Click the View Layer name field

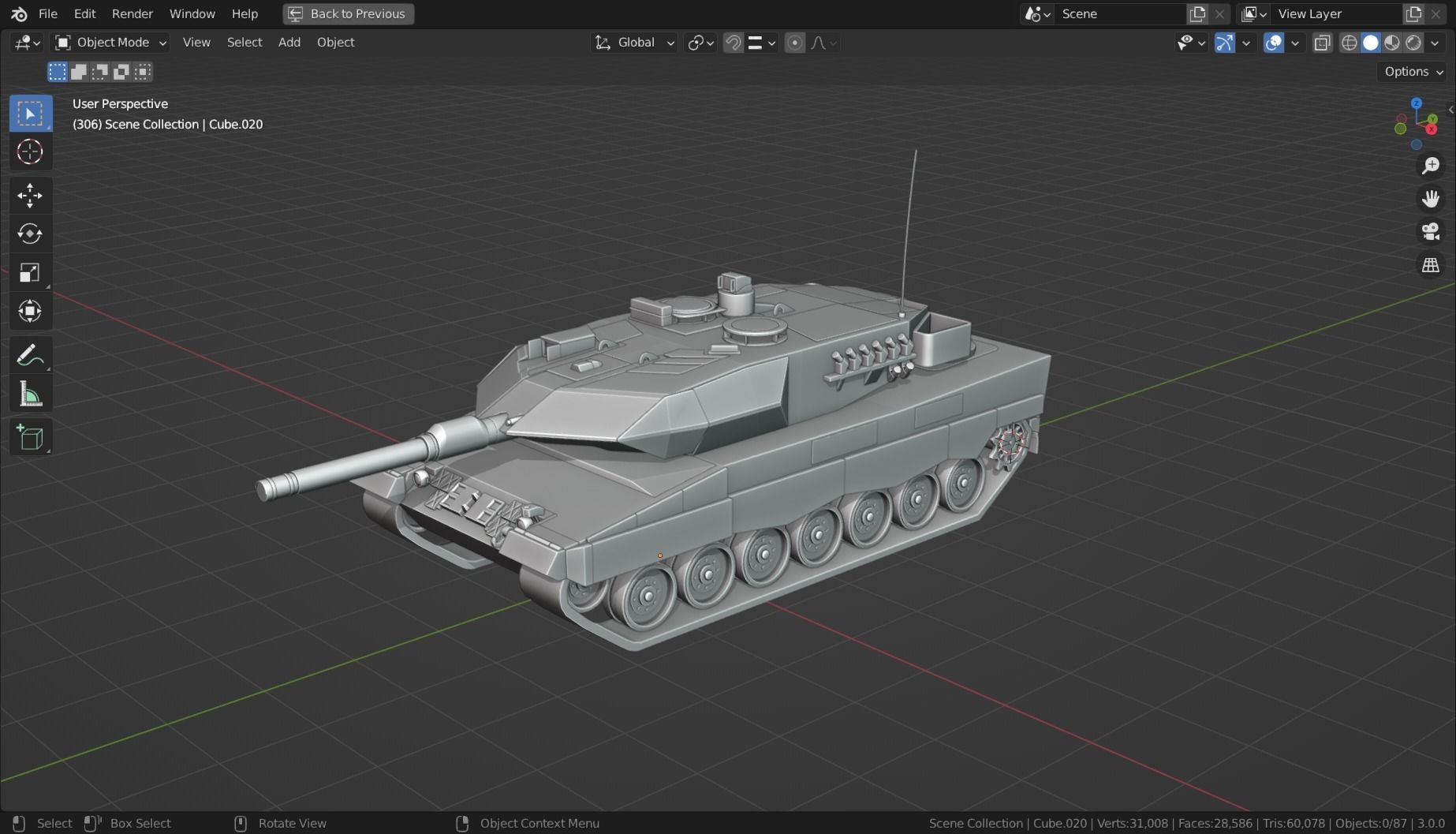tap(1337, 13)
